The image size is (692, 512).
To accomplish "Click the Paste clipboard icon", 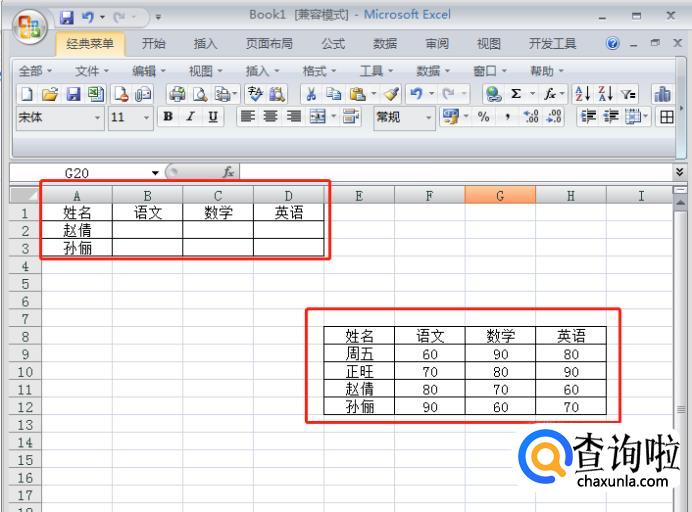I will click(x=357, y=94).
